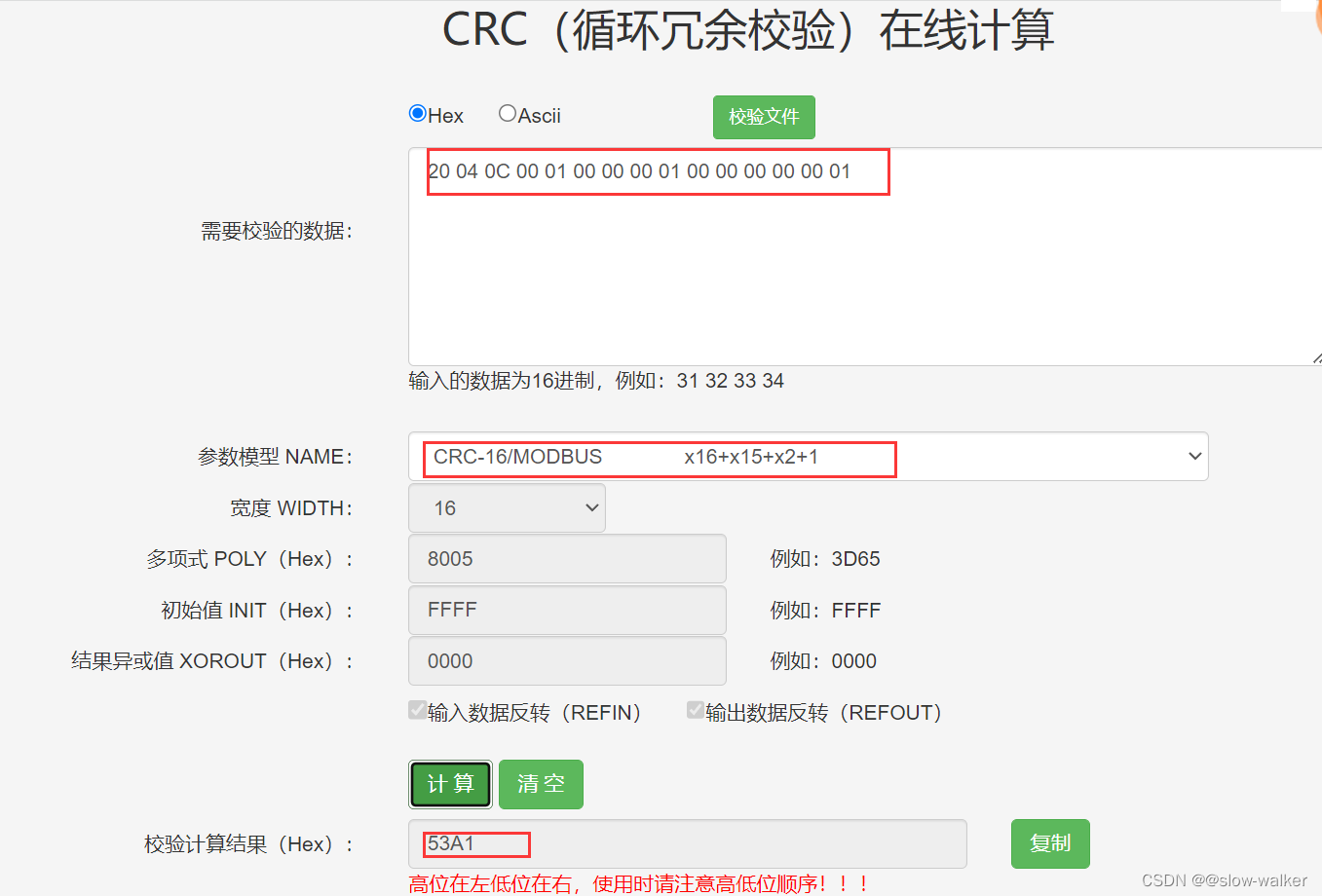The height and width of the screenshot is (896, 1322).
Task: Click the 初始值 INIT field showing FFFF
Action: click(x=567, y=610)
